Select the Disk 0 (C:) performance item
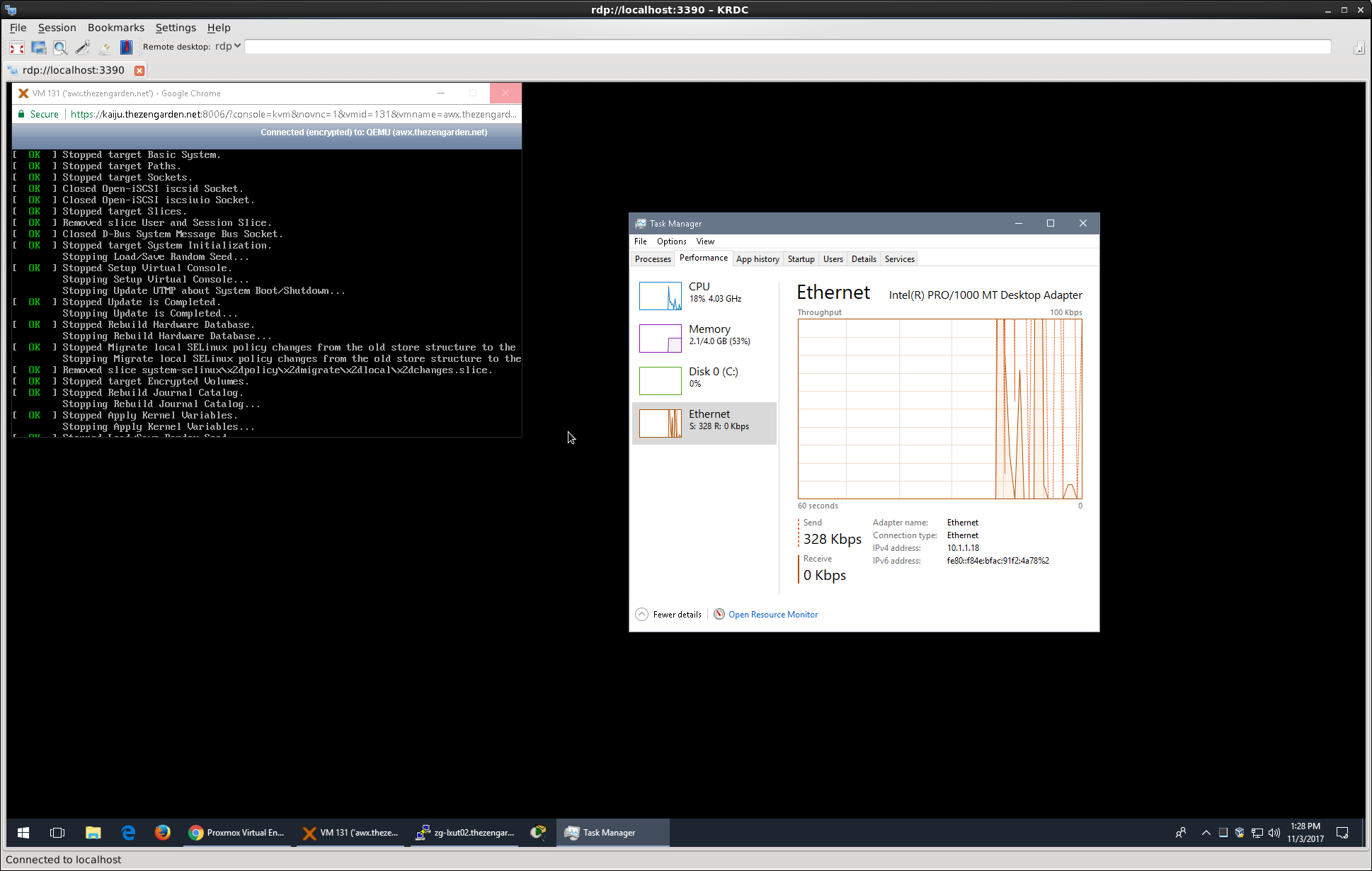The height and width of the screenshot is (871, 1372). coord(704,381)
